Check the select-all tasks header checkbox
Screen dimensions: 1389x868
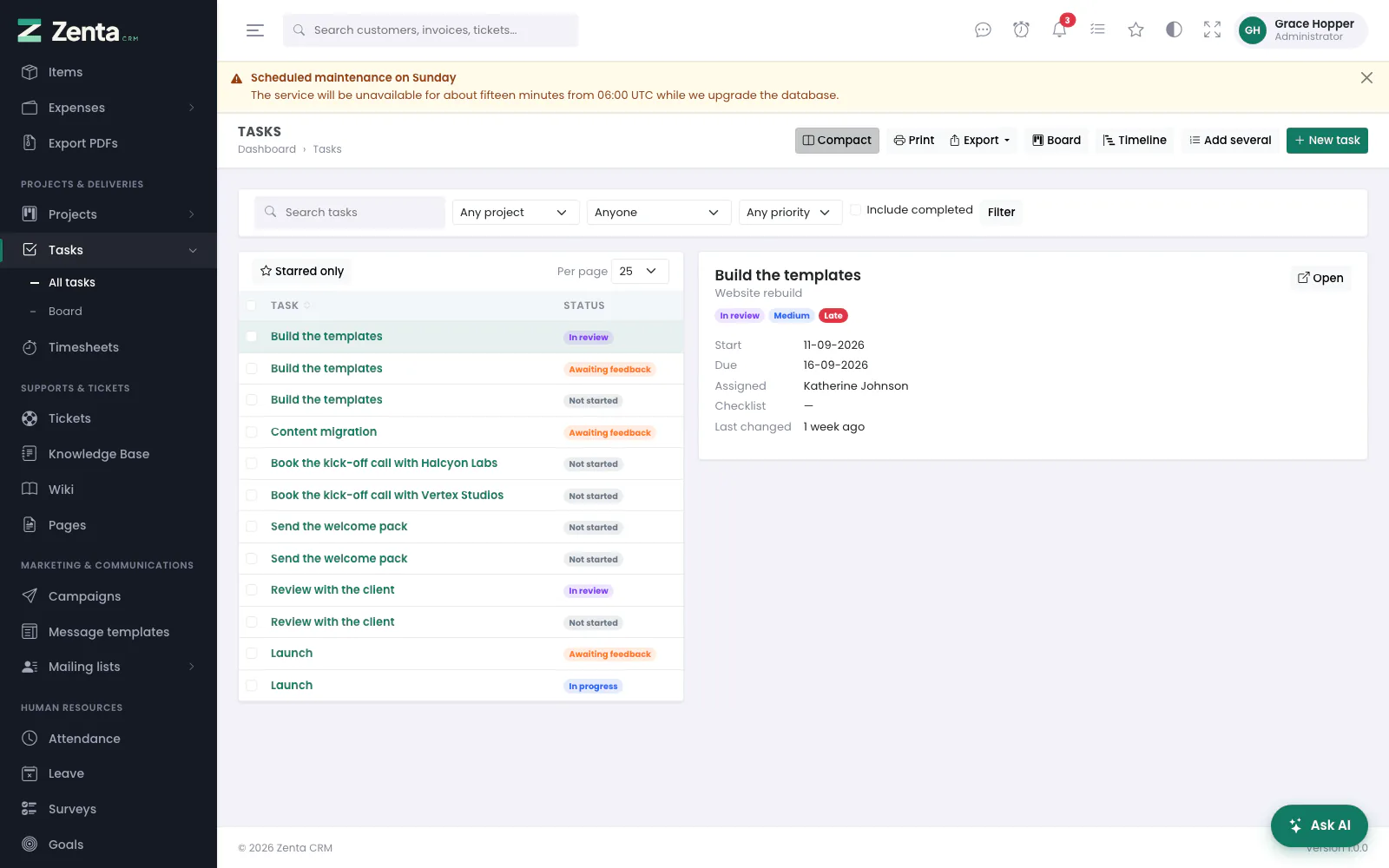pos(252,306)
